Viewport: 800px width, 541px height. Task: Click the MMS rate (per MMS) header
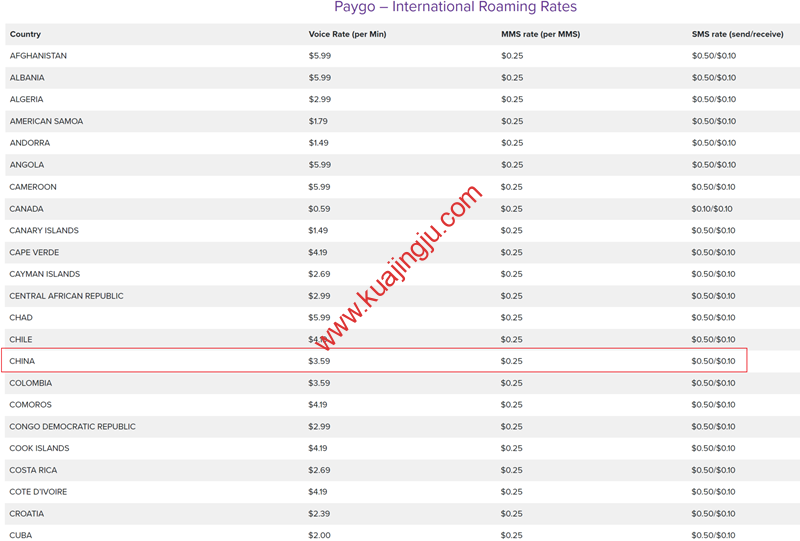[540, 34]
